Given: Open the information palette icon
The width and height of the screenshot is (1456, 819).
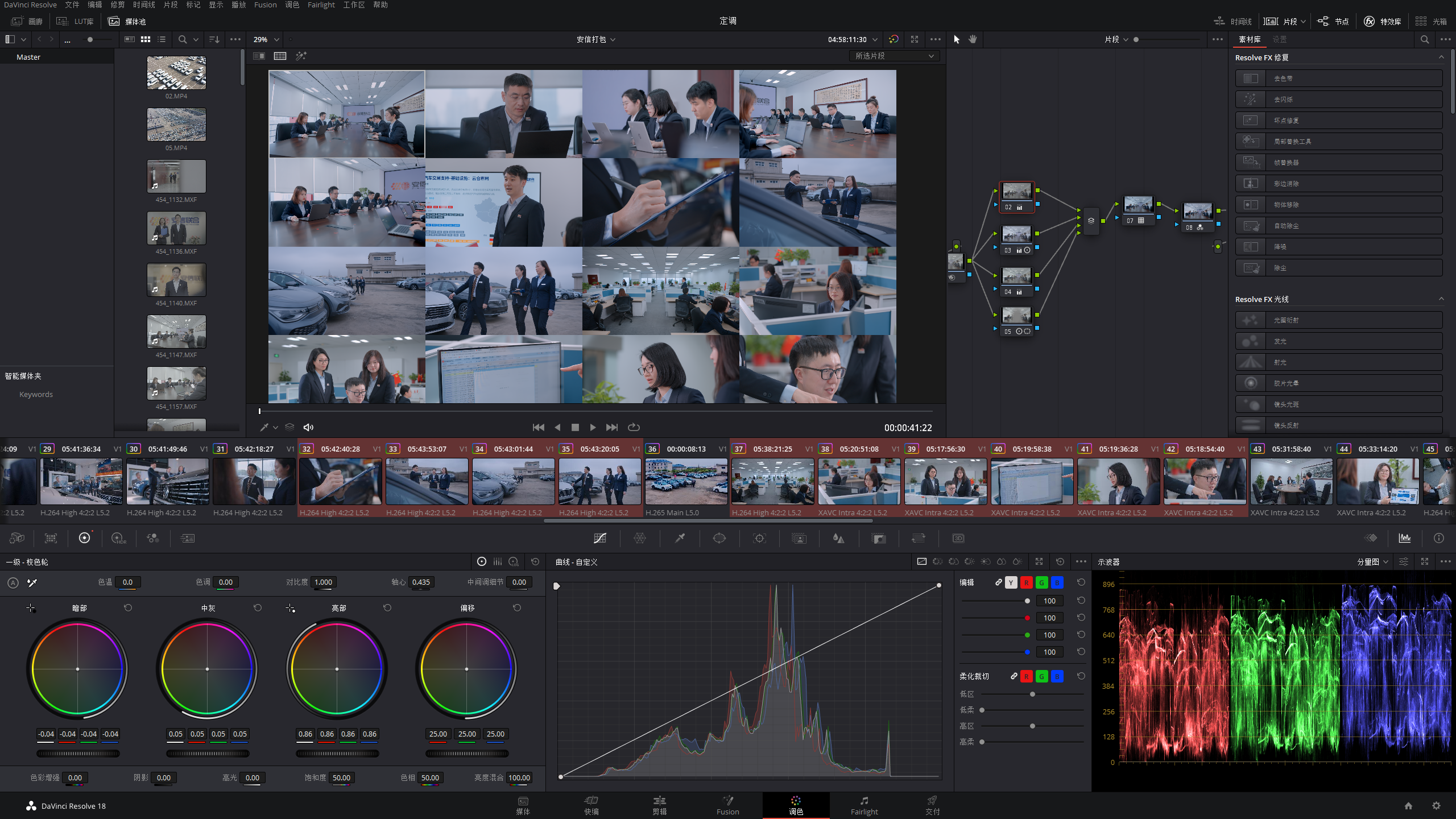Looking at the screenshot, I should 1439,538.
